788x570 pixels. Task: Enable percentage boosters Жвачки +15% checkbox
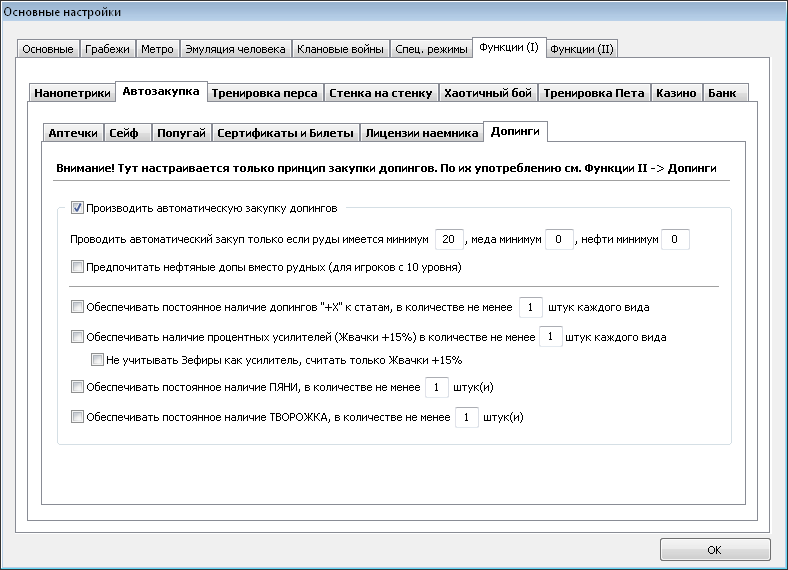[77, 336]
